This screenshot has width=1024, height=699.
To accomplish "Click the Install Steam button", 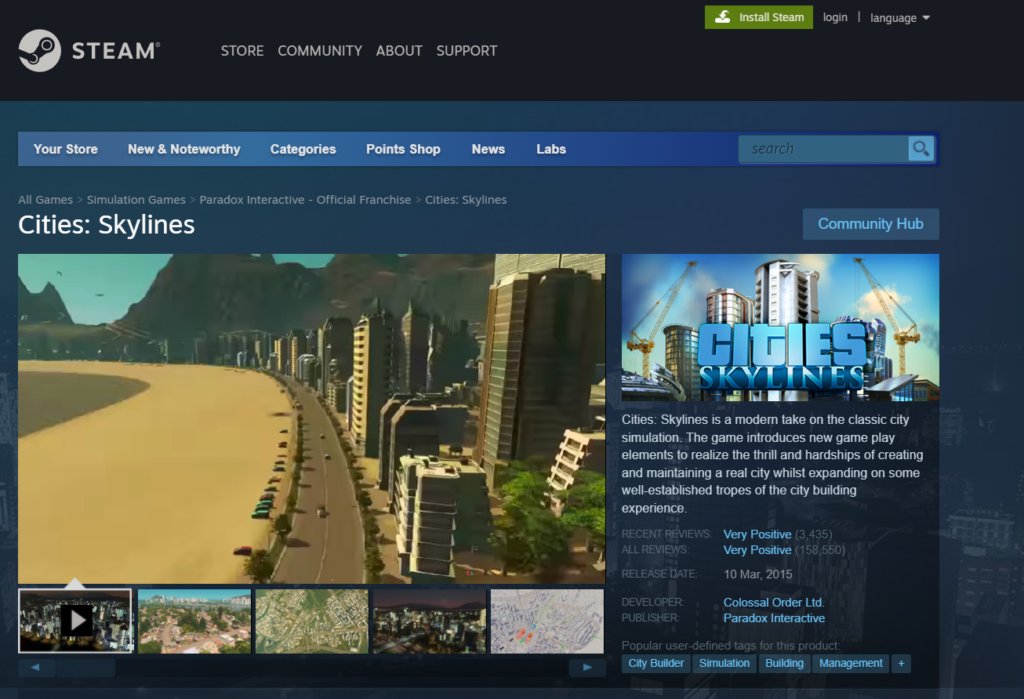I will click(x=758, y=17).
